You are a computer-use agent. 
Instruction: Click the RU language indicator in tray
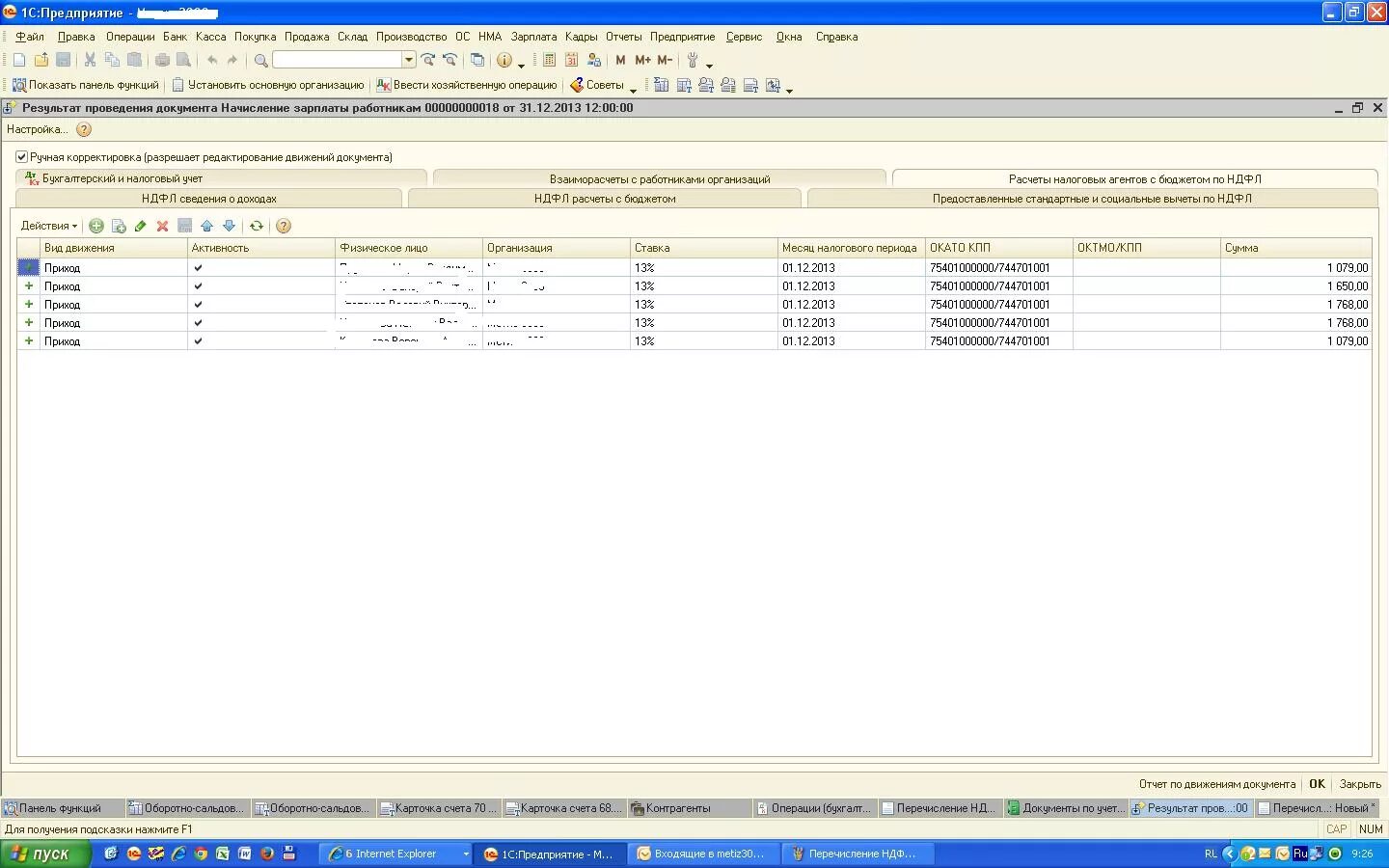(1299, 854)
